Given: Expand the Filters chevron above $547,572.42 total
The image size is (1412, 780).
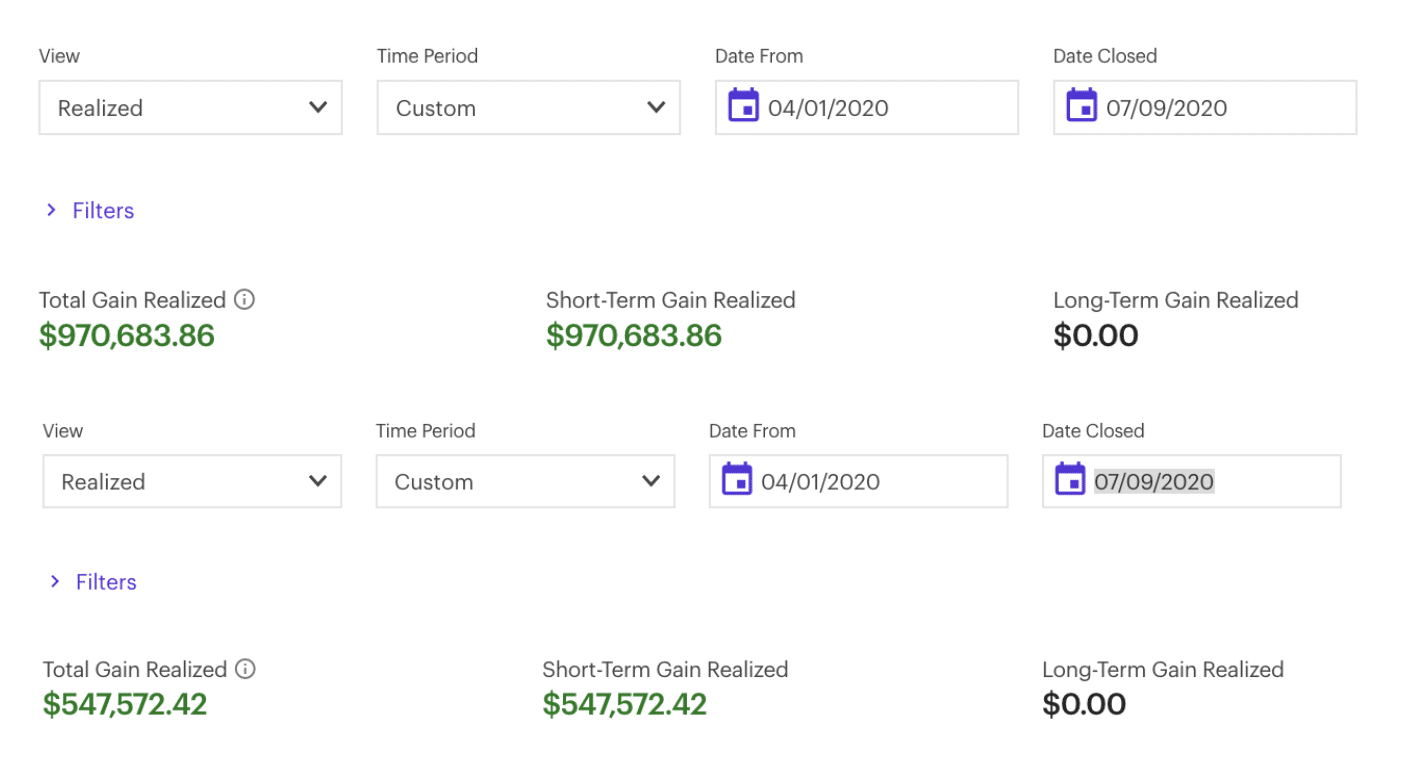Looking at the screenshot, I should (55, 581).
